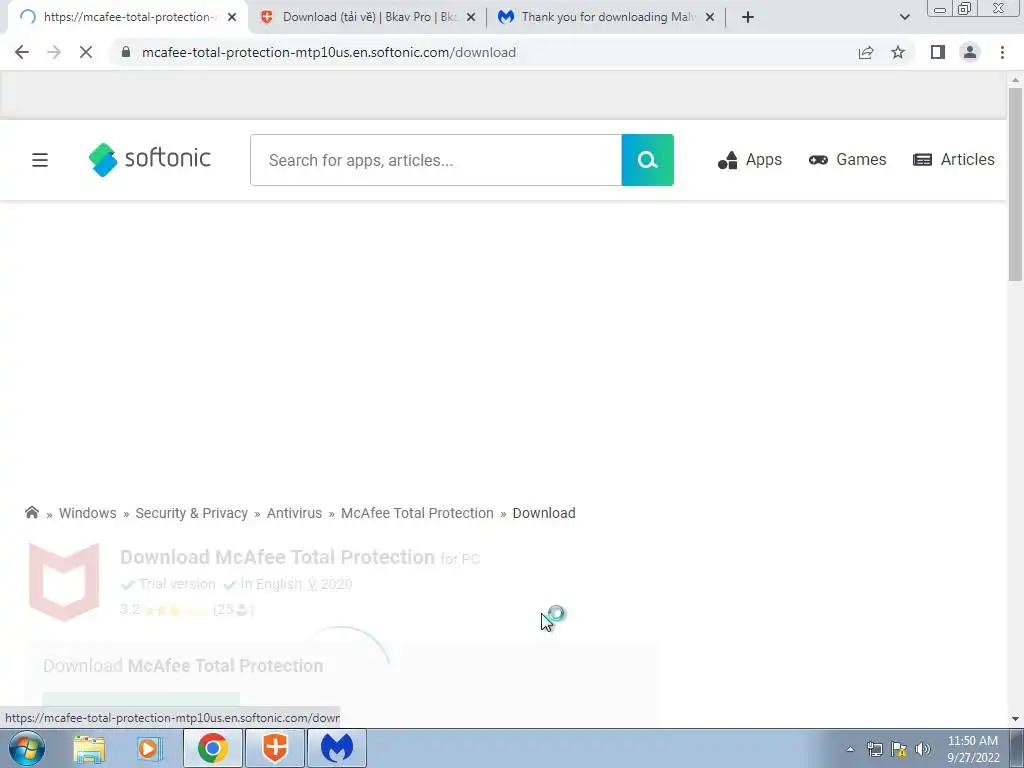Close the Malwarebytes tab
Screen dimensions: 1024x768
[710, 17]
